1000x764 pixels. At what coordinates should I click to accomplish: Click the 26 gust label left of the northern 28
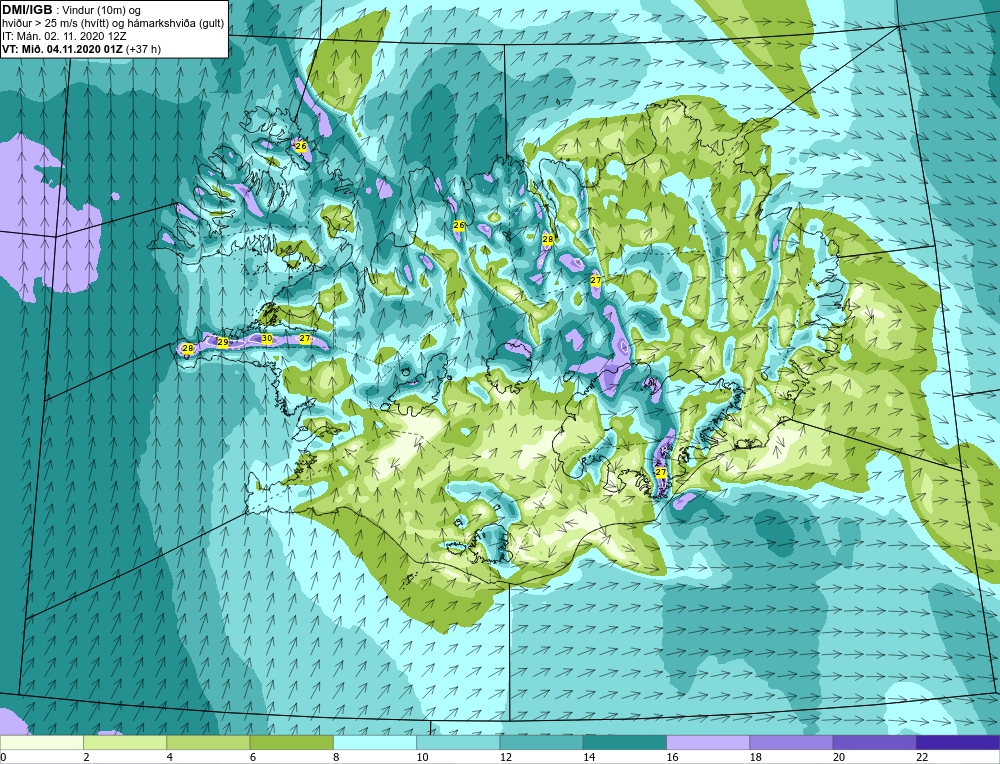[459, 225]
